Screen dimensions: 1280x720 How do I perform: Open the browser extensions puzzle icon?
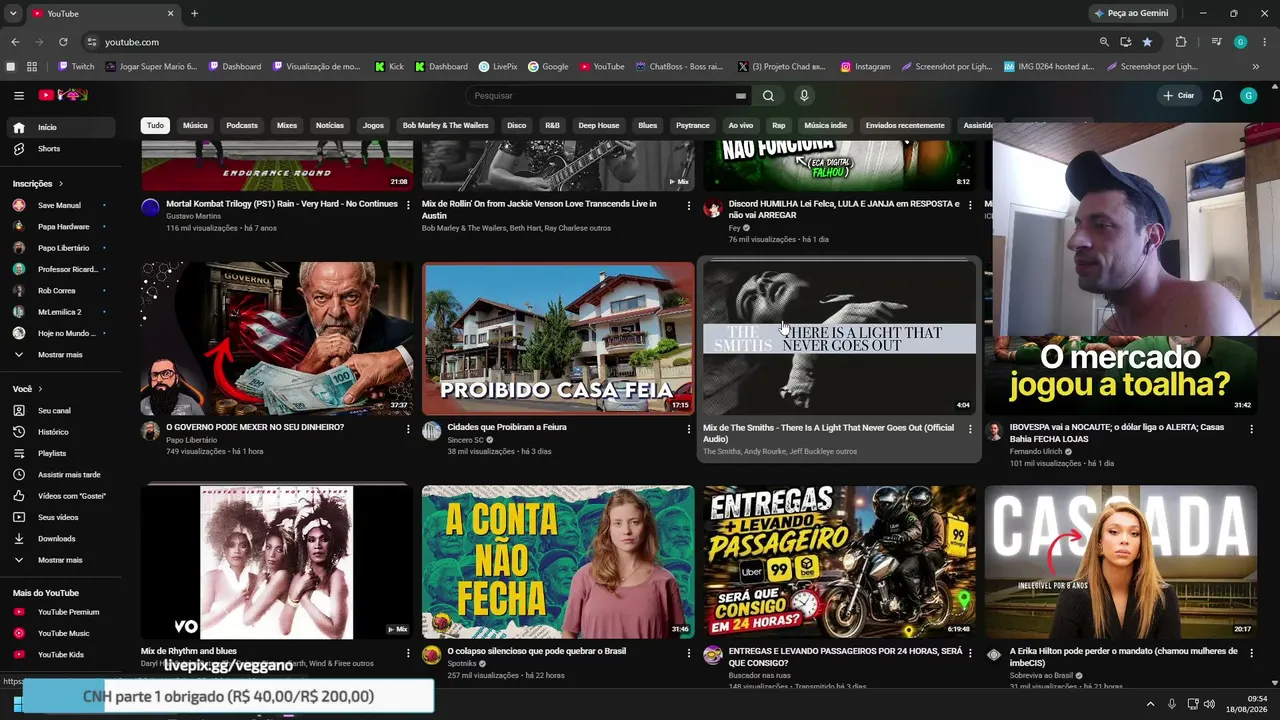(1181, 42)
